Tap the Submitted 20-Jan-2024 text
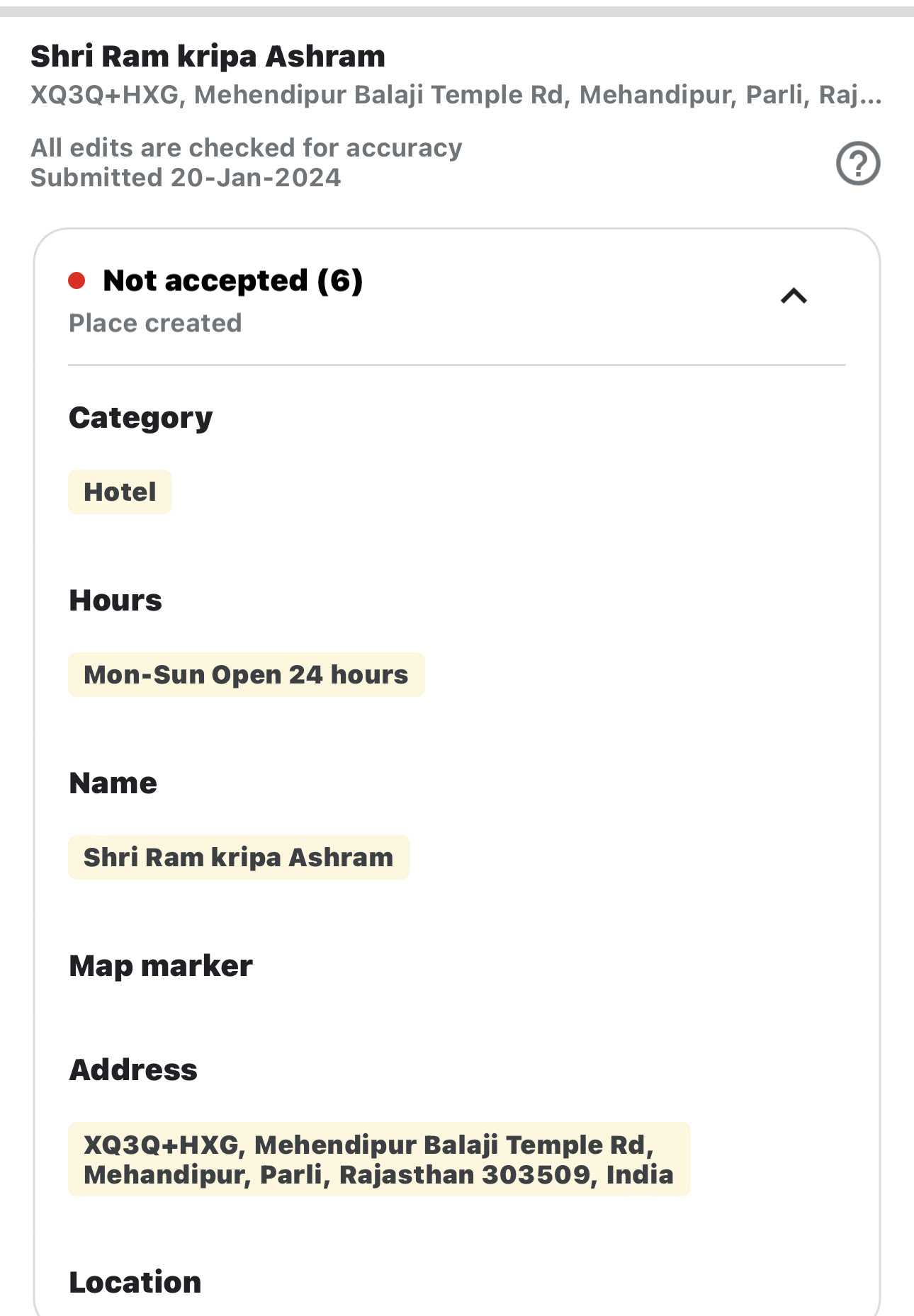The width and height of the screenshot is (914, 1316). click(186, 178)
